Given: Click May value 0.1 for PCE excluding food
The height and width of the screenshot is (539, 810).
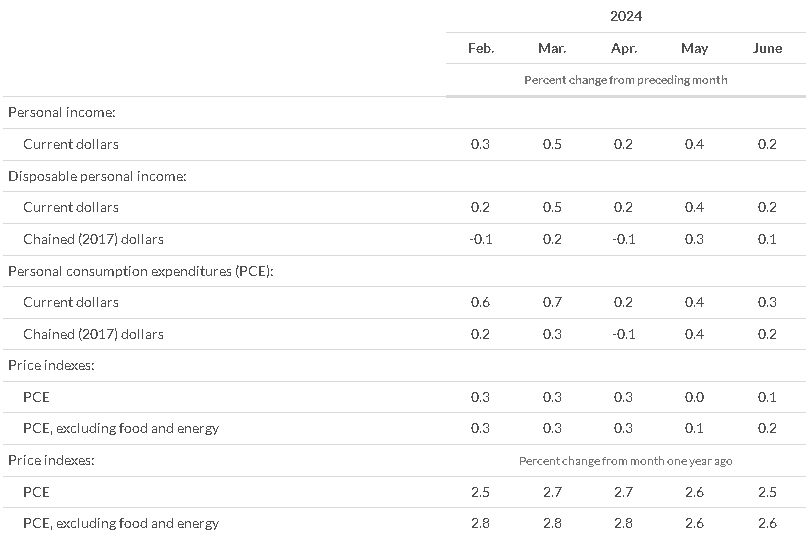Looking at the screenshot, I should [x=694, y=428].
